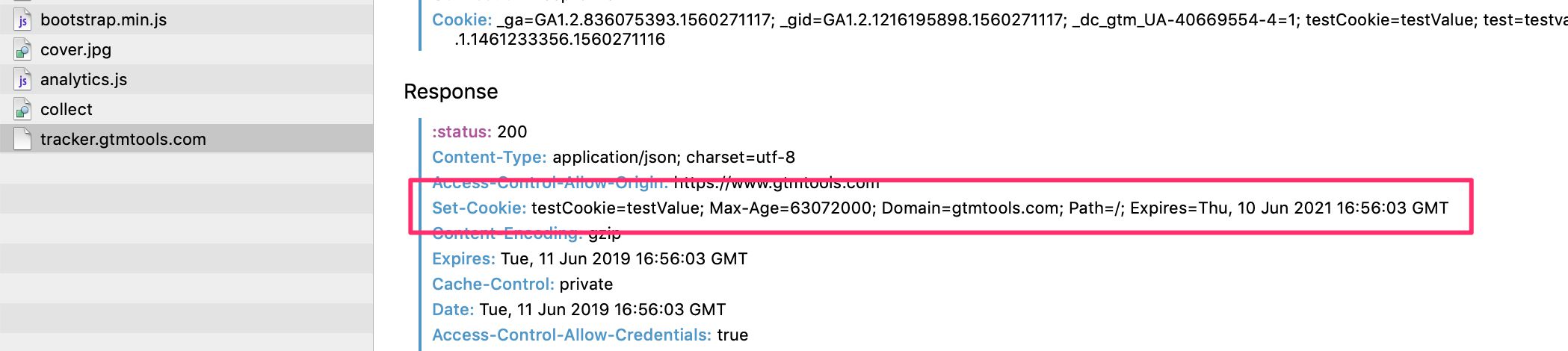Click the request Cookie header label

pos(462,20)
